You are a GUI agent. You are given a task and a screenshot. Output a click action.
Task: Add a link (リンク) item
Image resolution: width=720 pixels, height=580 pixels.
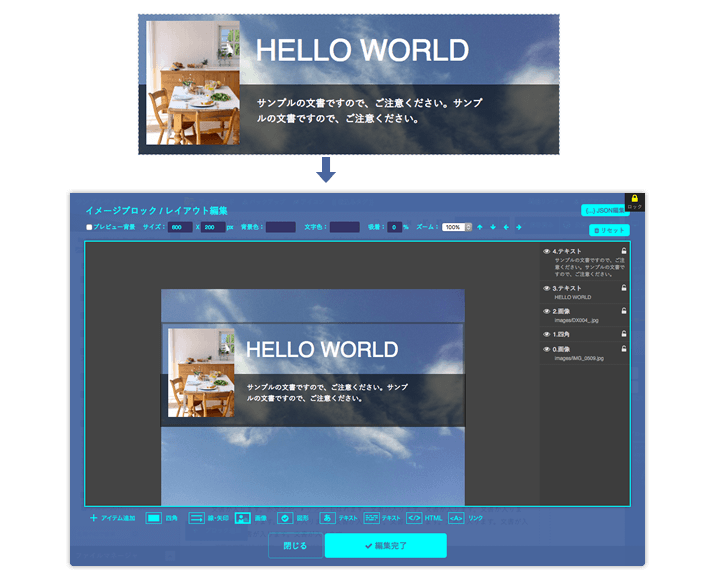click(456, 518)
